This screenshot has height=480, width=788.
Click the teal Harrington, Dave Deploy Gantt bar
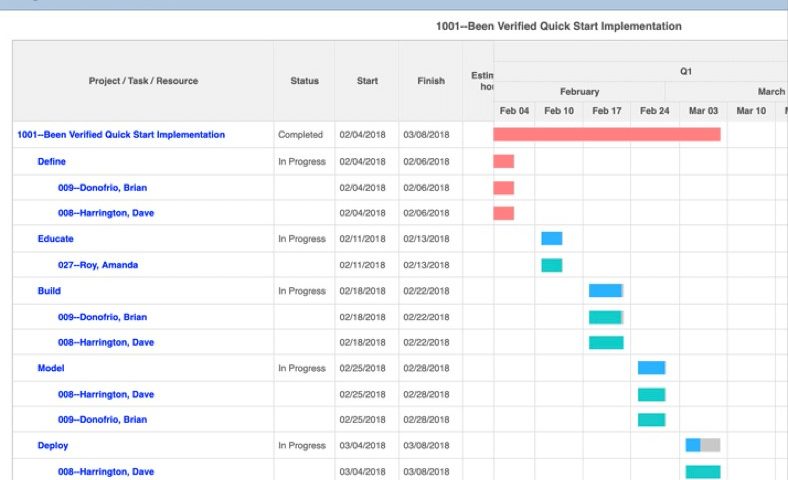pos(703,471)
